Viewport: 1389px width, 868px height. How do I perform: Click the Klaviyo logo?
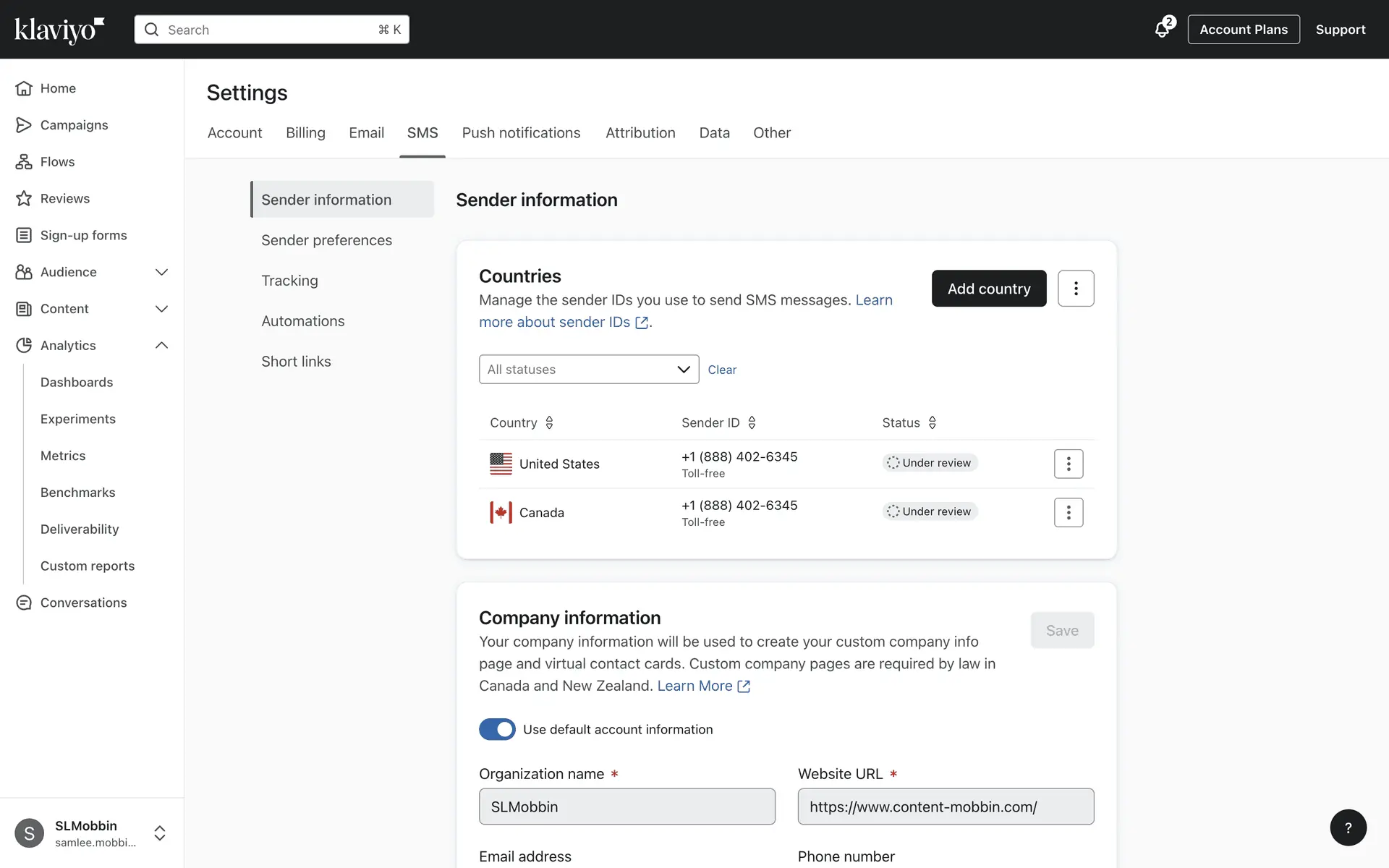(59, 30)
